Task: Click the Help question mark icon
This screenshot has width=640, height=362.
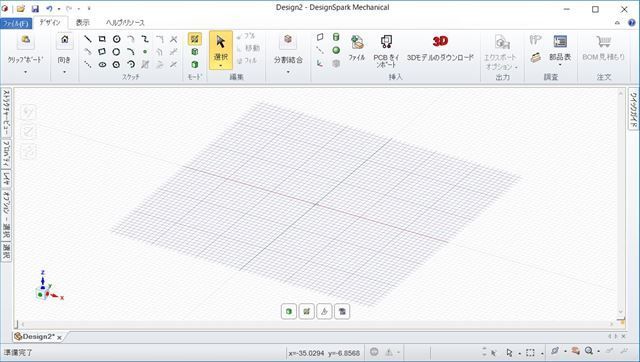Action: [x=631, y=23]
